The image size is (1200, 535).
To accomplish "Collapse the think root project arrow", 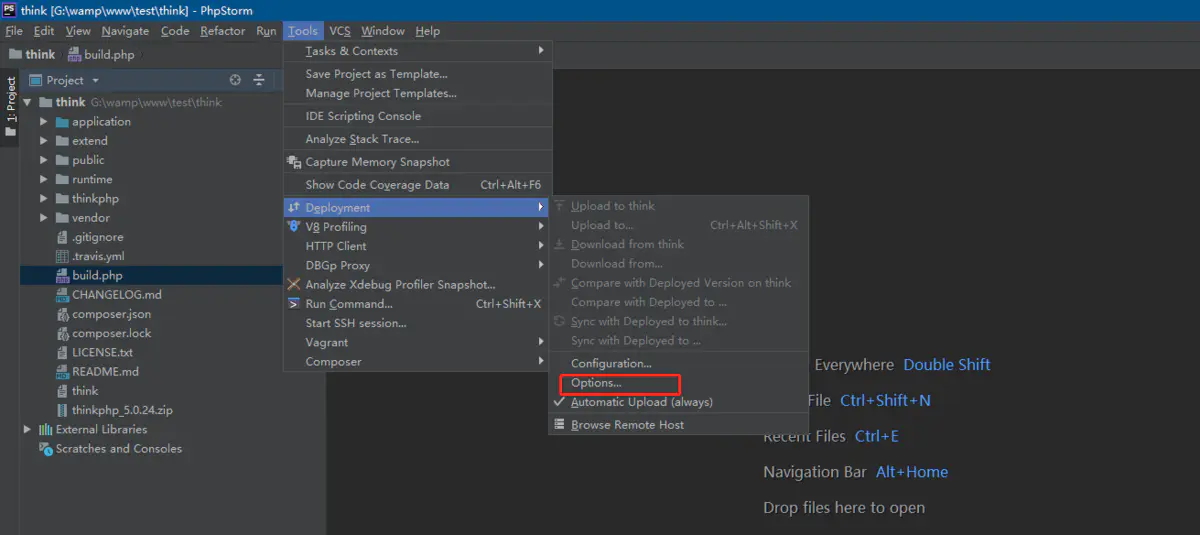I will (x=28, y=102).
